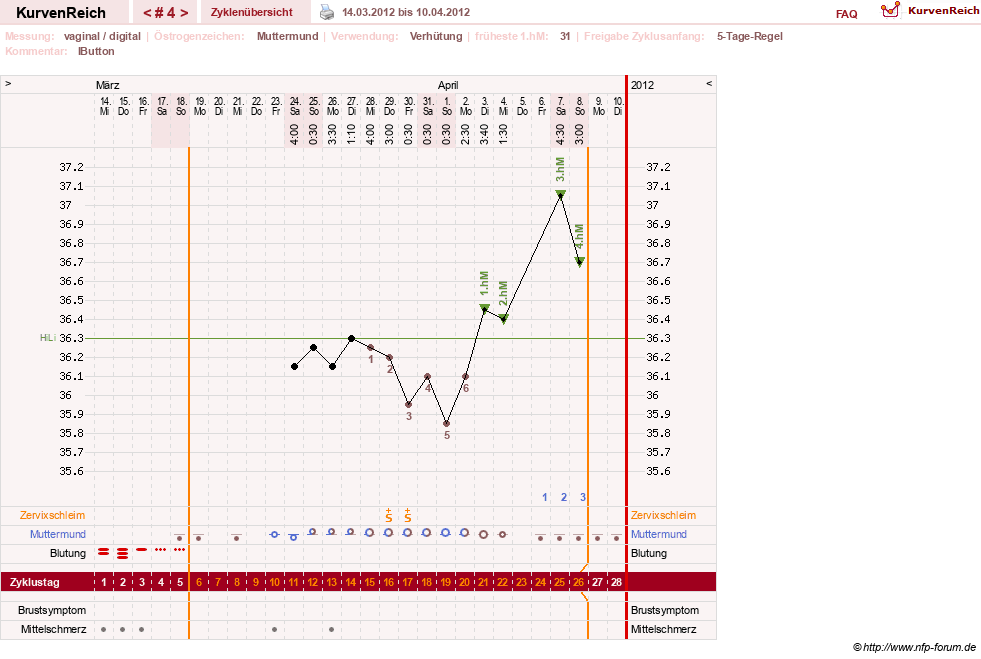The height and width of the screenshot is (659, 981).
Task: Click the 'vaginal / digital' measurement value
Action: 102,36
